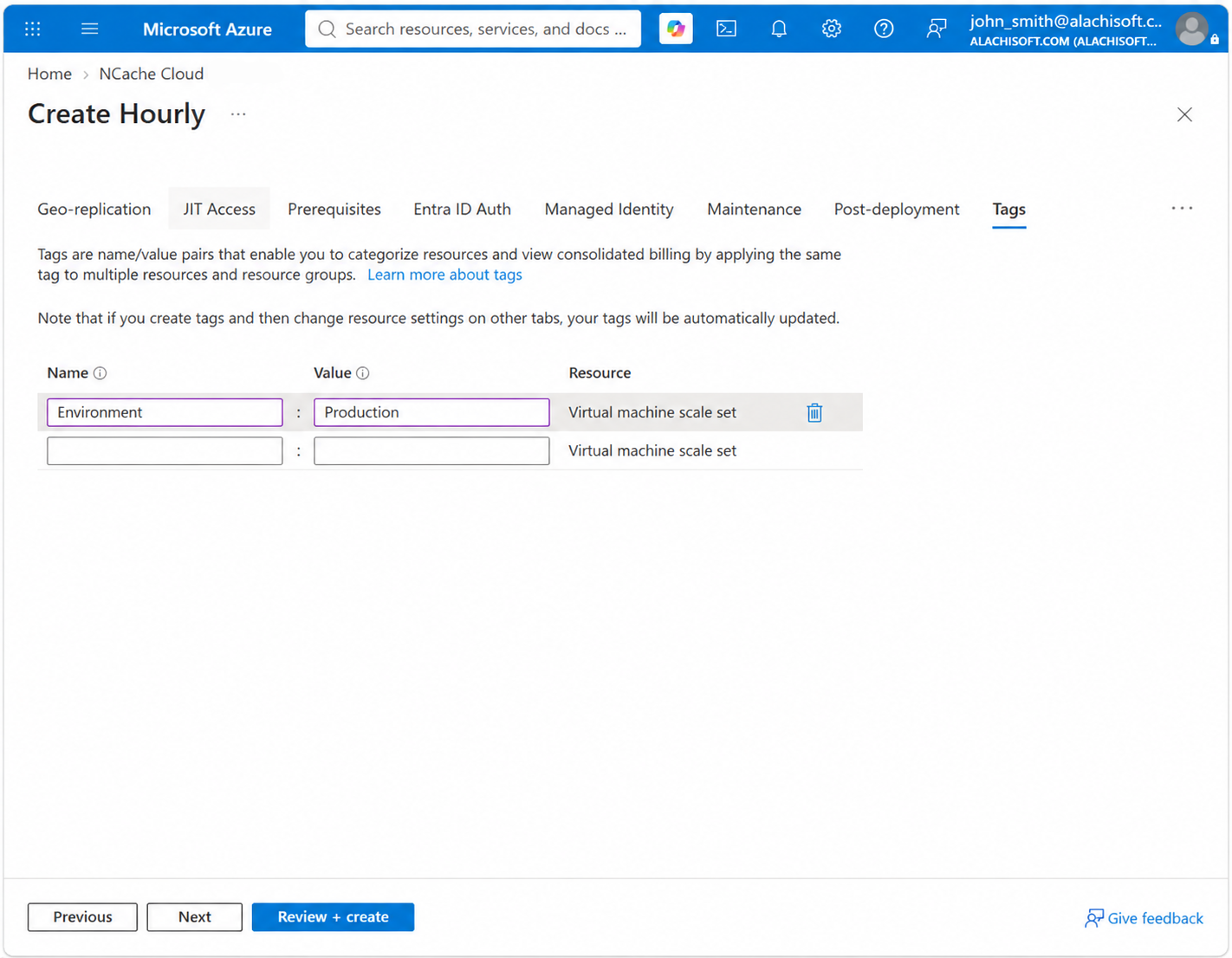Image resolution: width=1232 pixels, height=958 pixels.
Task: Click the Review + create button
Action: point(333,916)
